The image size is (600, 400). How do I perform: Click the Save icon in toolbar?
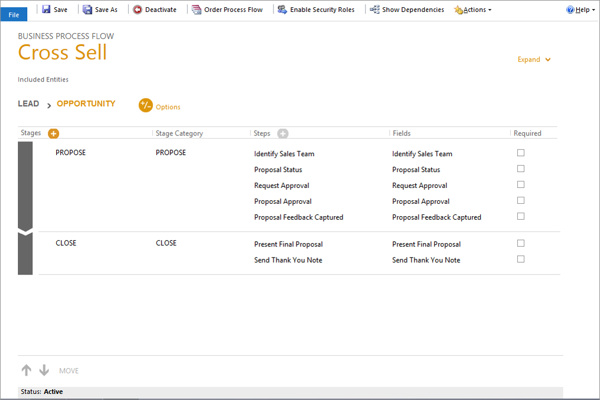[x=46, y=10]
